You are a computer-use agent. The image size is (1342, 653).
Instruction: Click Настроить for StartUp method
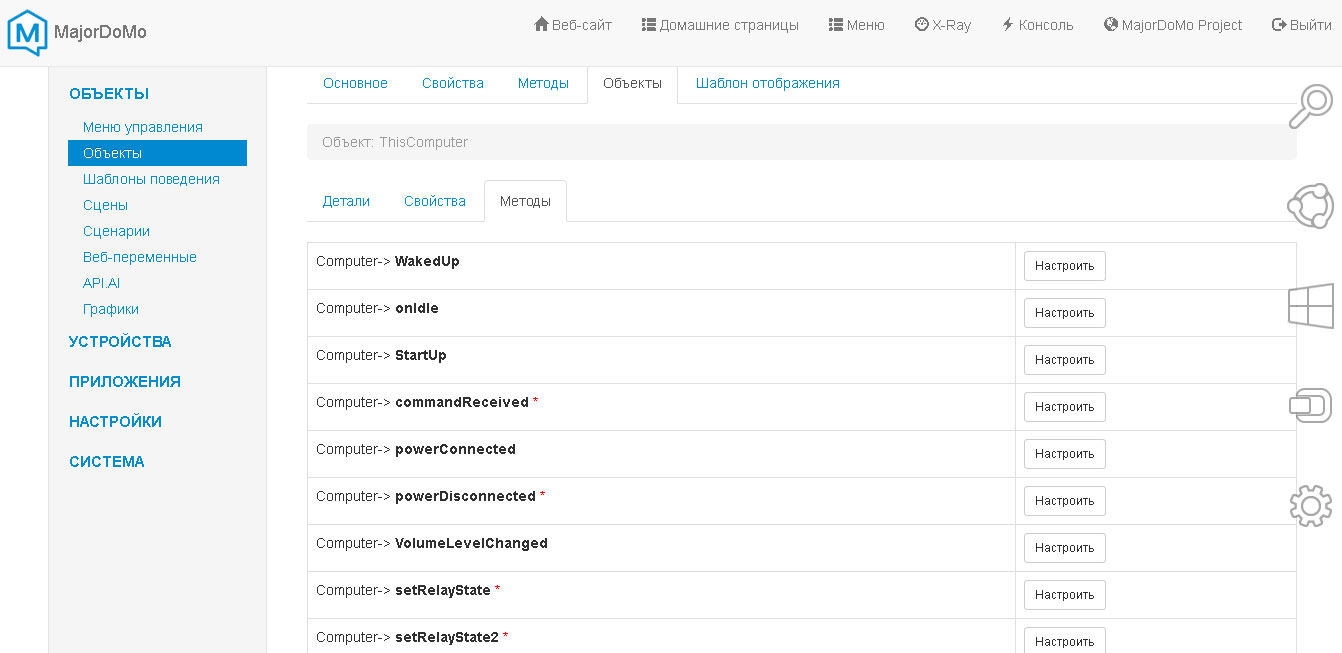tap(1065, 360)
